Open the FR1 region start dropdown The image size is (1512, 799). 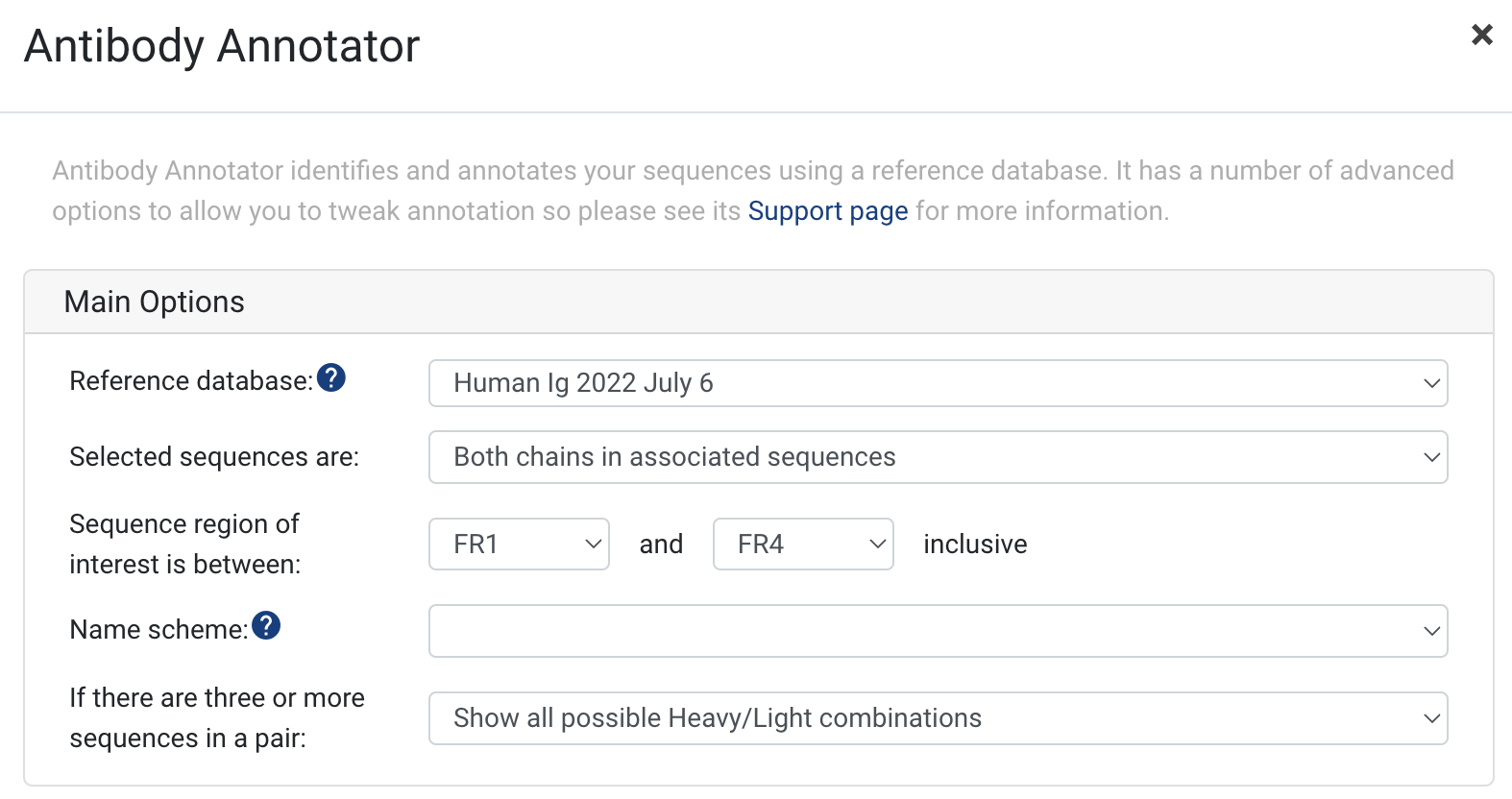click(519, 544)
